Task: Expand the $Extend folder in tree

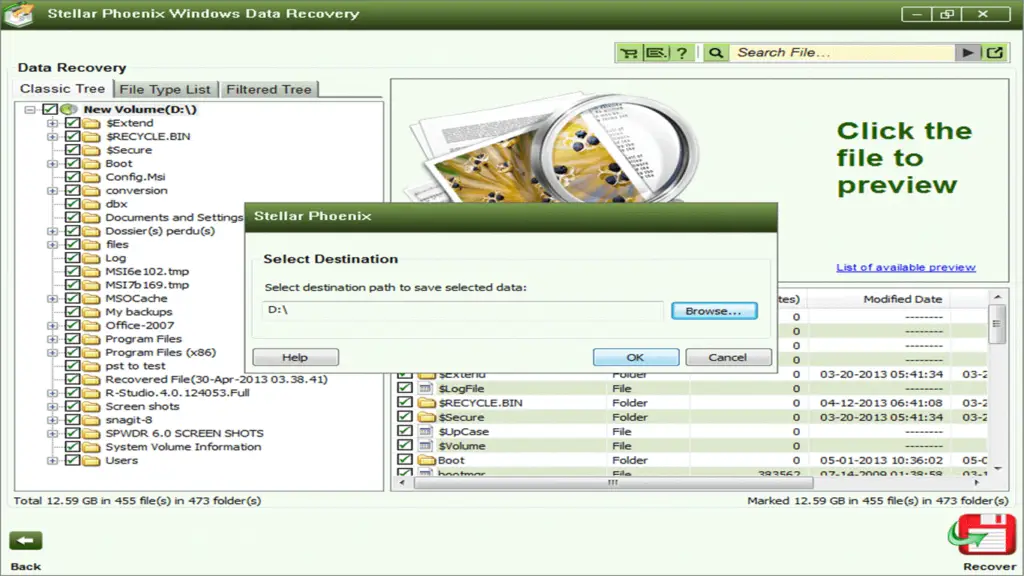Action: [x=52, y=123]
